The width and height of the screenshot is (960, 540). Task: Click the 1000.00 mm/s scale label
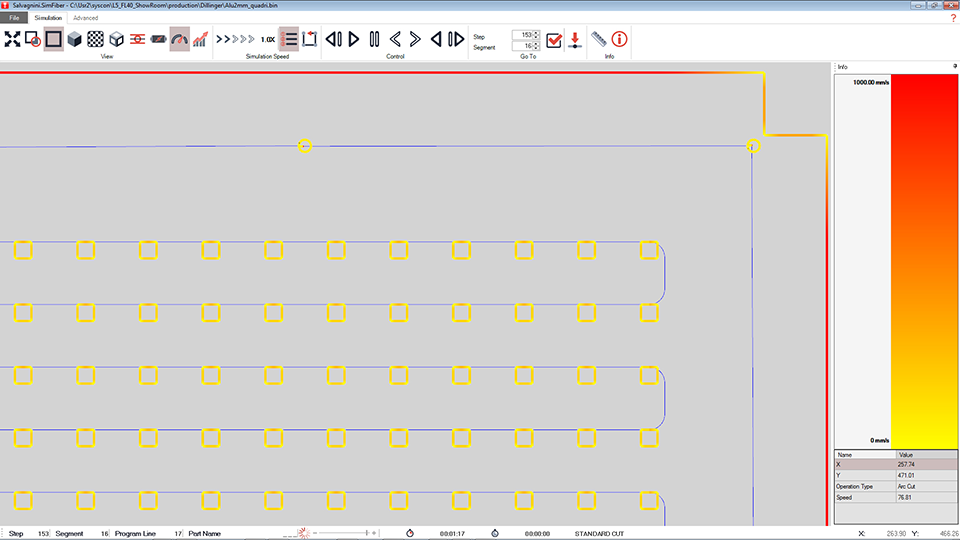click(871, 82)
